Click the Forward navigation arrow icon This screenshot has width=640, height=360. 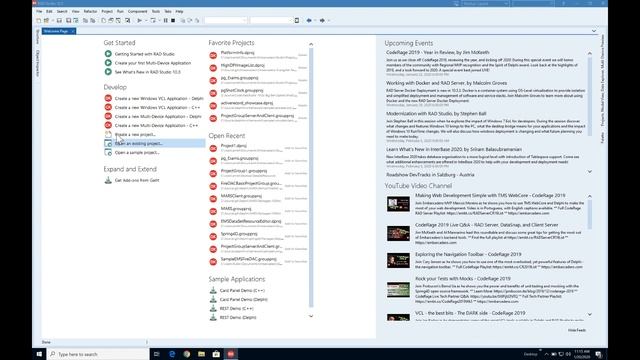point(322,20)
